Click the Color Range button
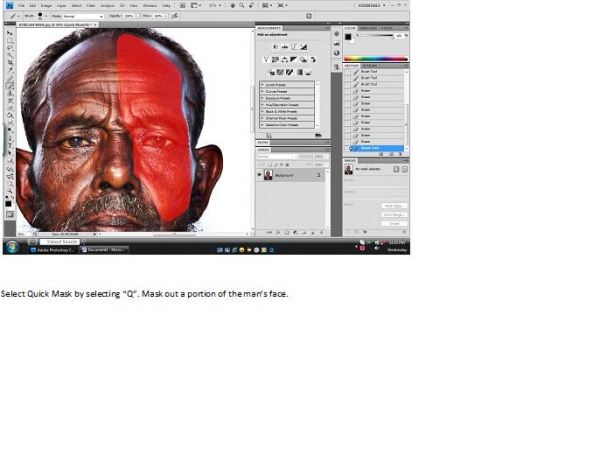 394,215
